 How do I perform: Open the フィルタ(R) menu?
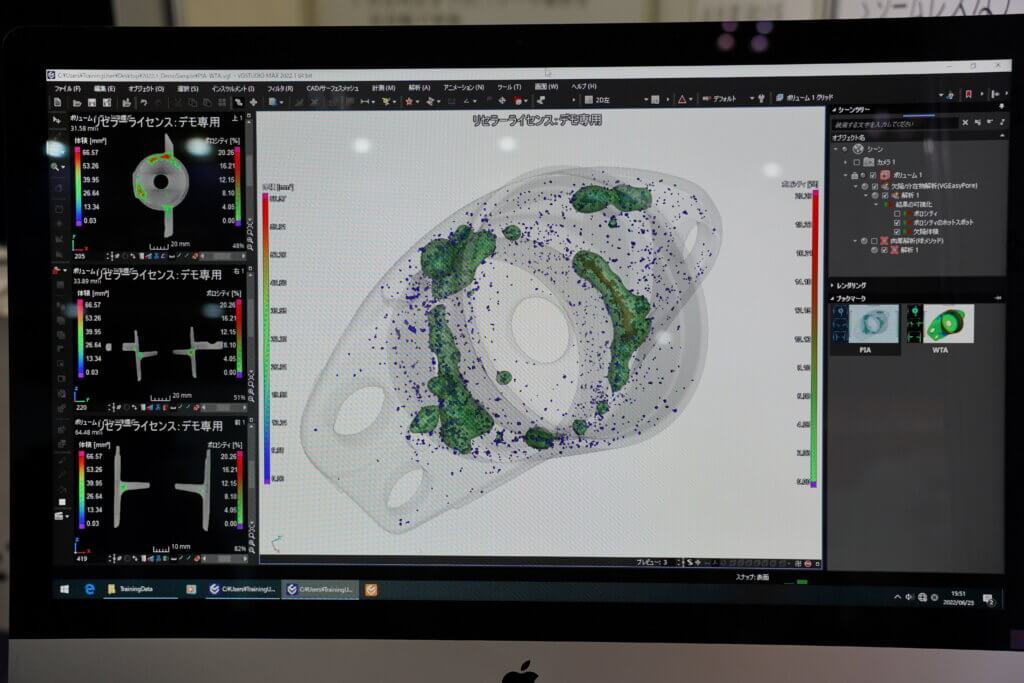point(280,88)
